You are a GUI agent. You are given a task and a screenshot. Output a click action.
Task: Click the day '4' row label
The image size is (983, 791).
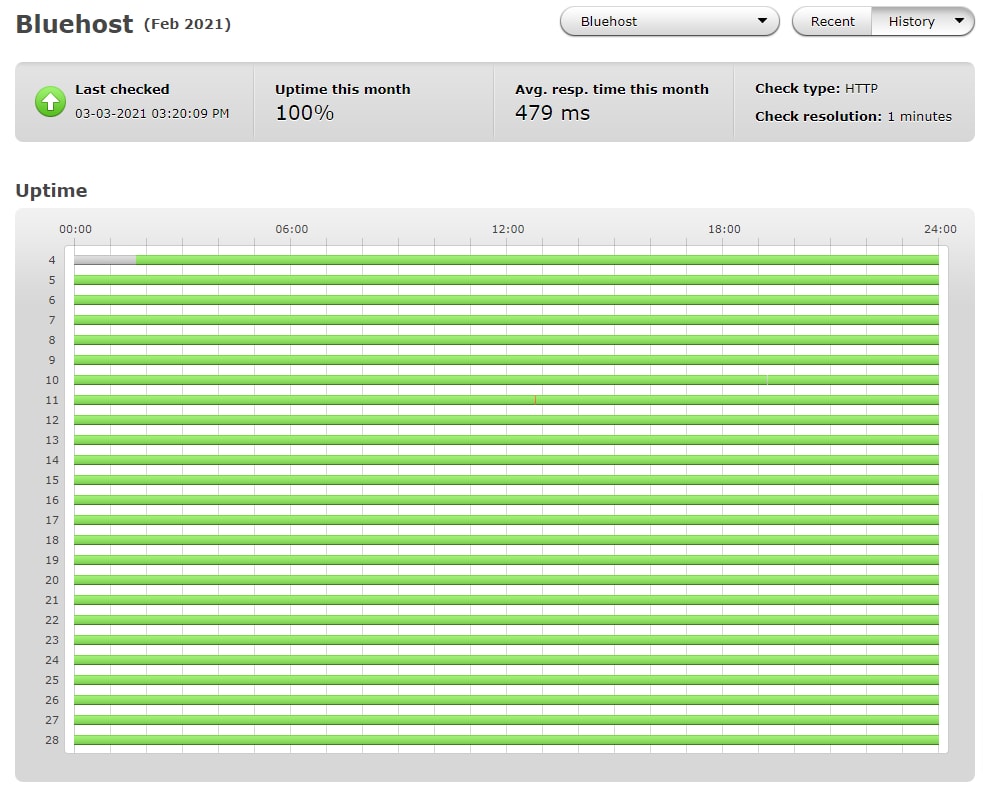tap(52, 260)
